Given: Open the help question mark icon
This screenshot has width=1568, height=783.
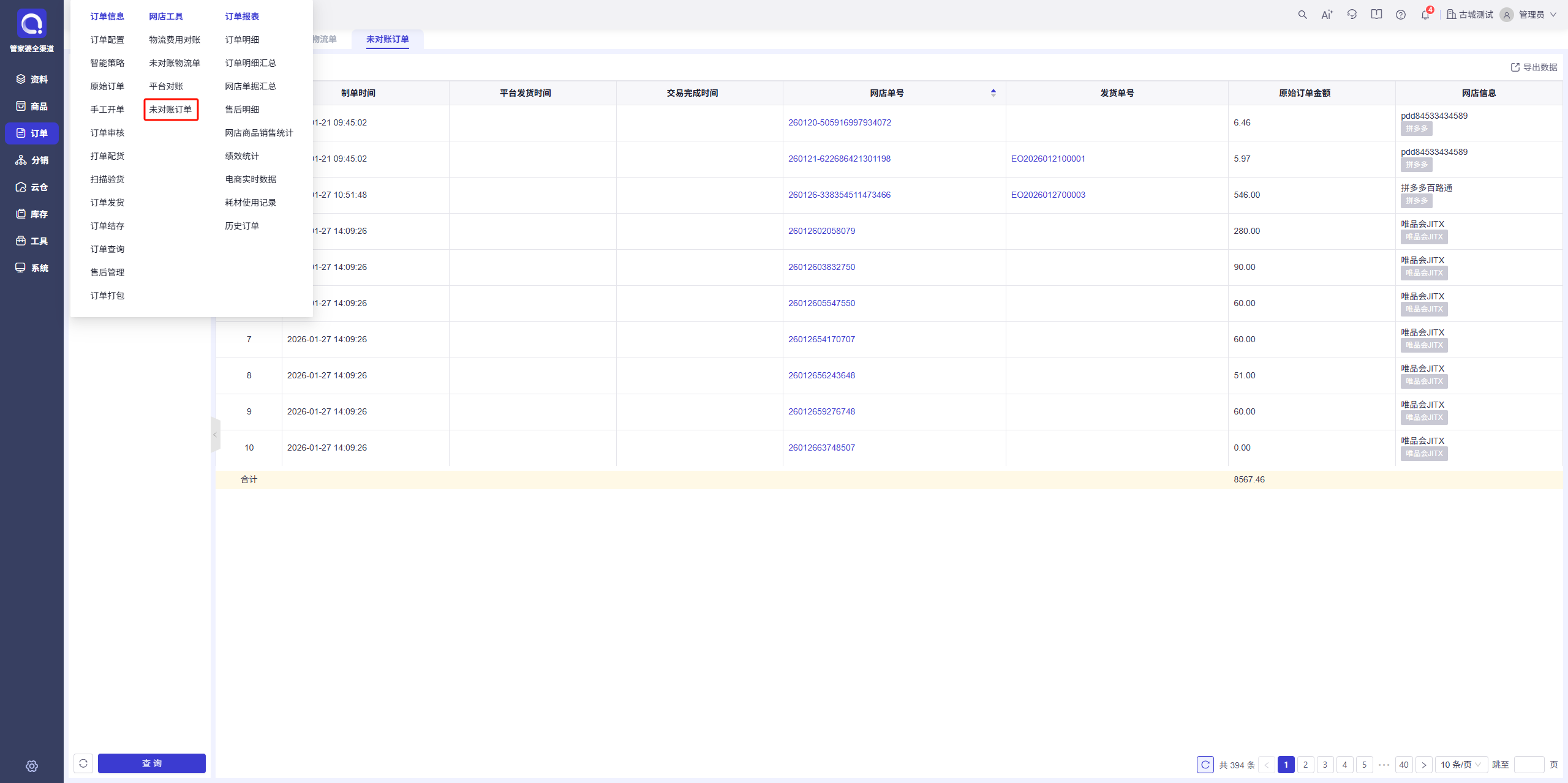Looking at the screenshot, I should (1401, 15).
